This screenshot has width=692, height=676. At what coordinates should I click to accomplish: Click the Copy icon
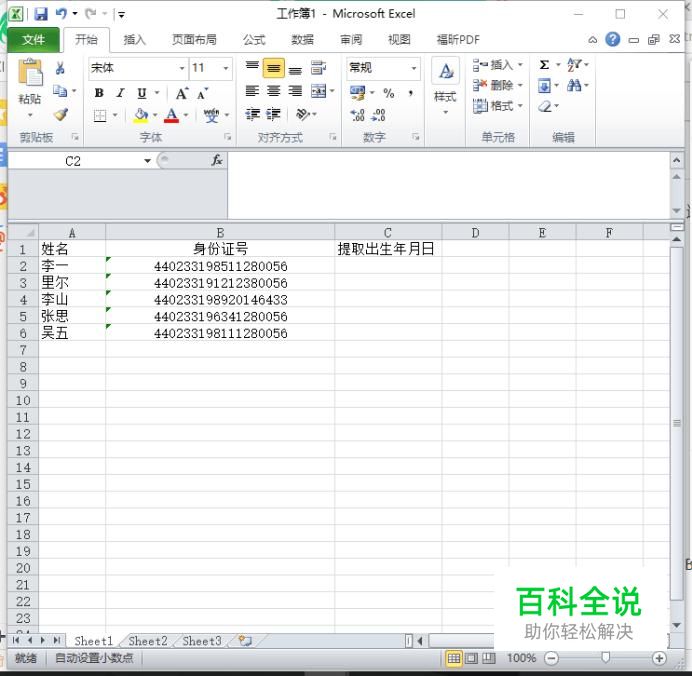click(x=60, y=91)
